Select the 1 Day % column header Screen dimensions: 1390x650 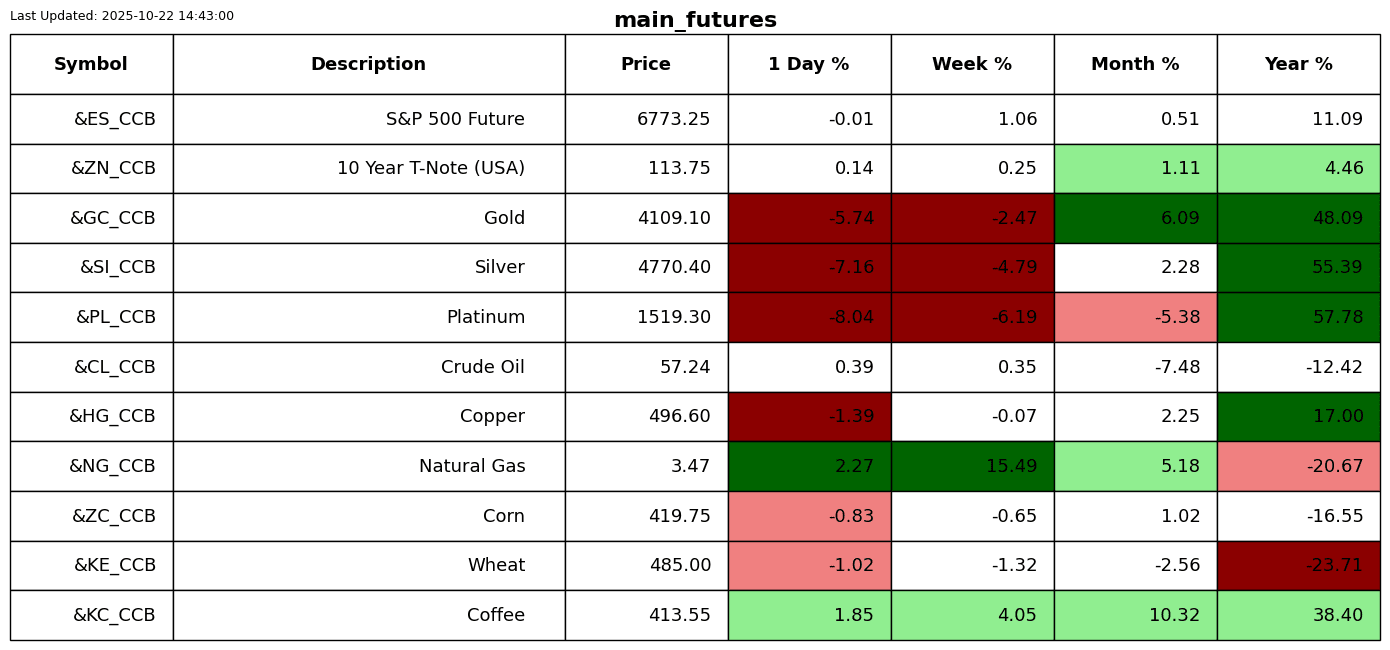click(x=809, y=64)
